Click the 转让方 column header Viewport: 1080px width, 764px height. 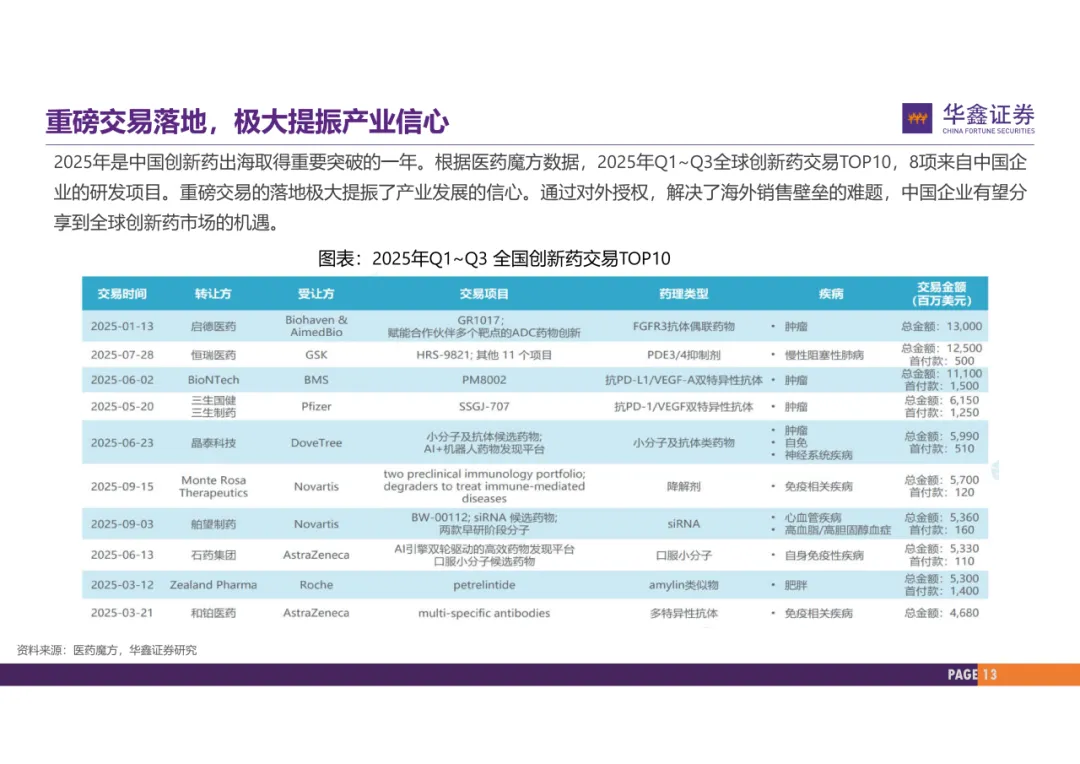[x=214, y=293]
